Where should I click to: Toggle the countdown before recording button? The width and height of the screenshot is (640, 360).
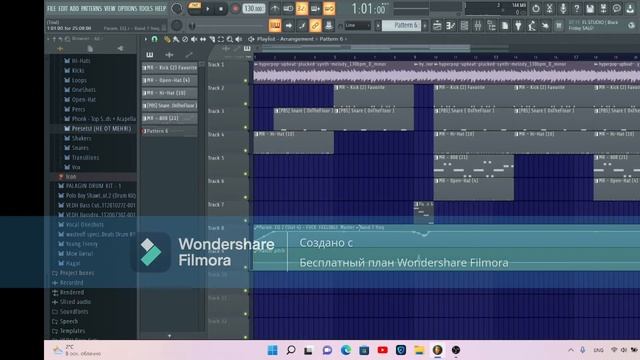tap(302, 9)
